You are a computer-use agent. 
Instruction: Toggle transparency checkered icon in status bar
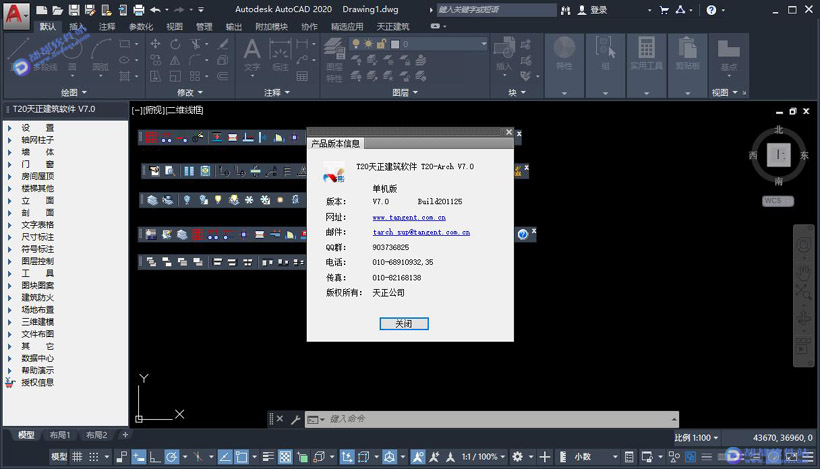285,457
